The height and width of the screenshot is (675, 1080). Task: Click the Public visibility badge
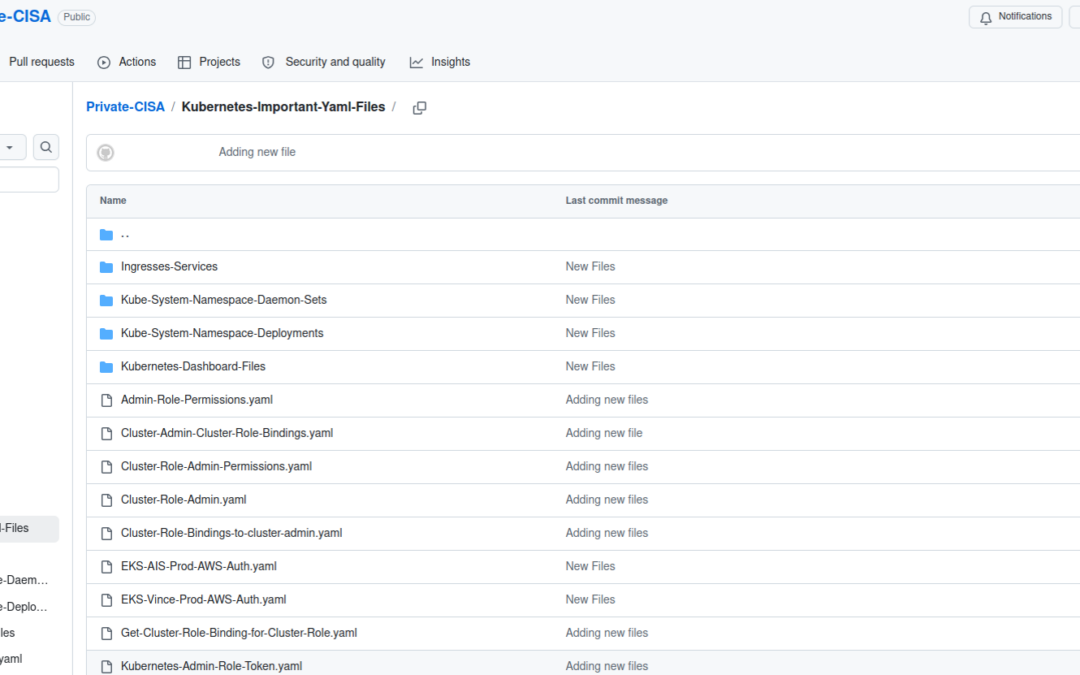coord(76,17)
